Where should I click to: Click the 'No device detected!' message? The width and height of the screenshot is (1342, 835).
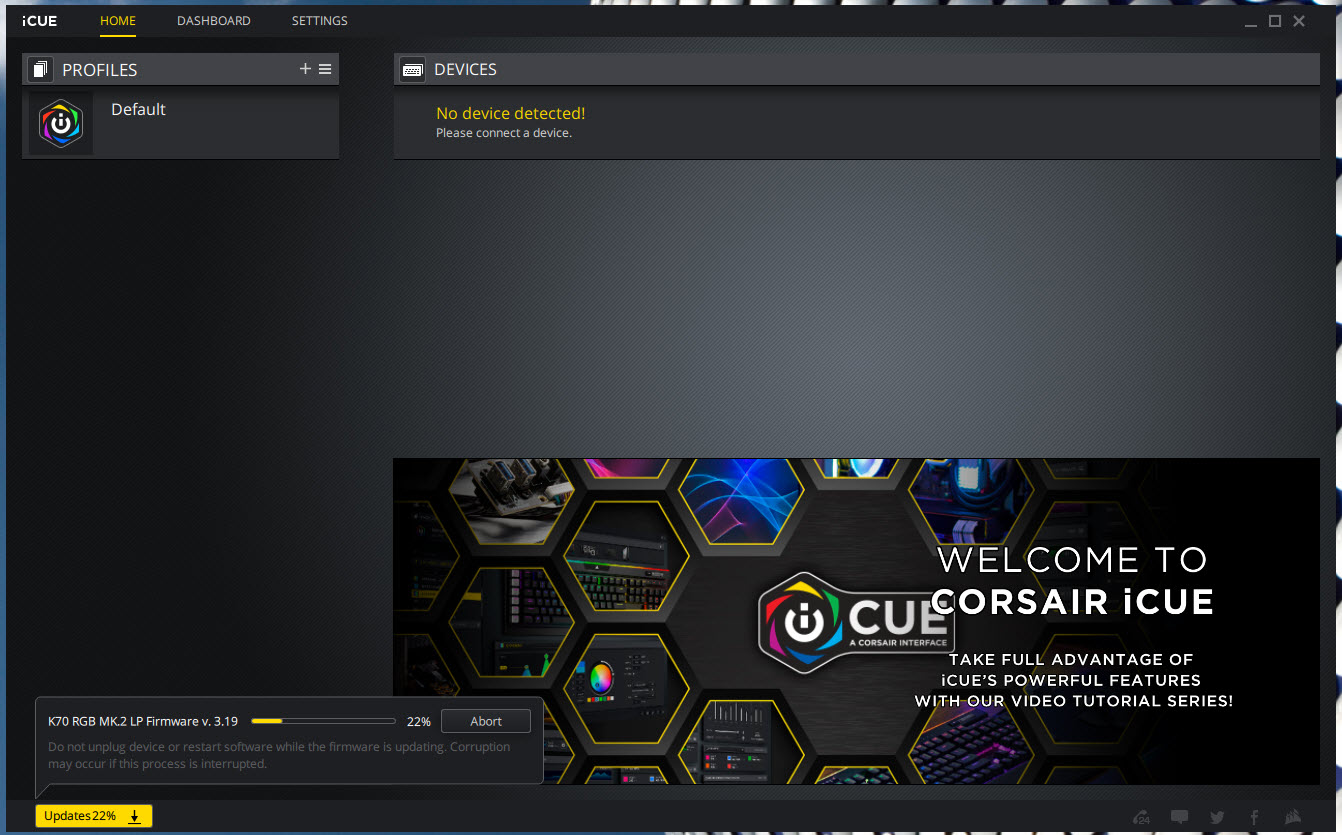coord(511,114)
